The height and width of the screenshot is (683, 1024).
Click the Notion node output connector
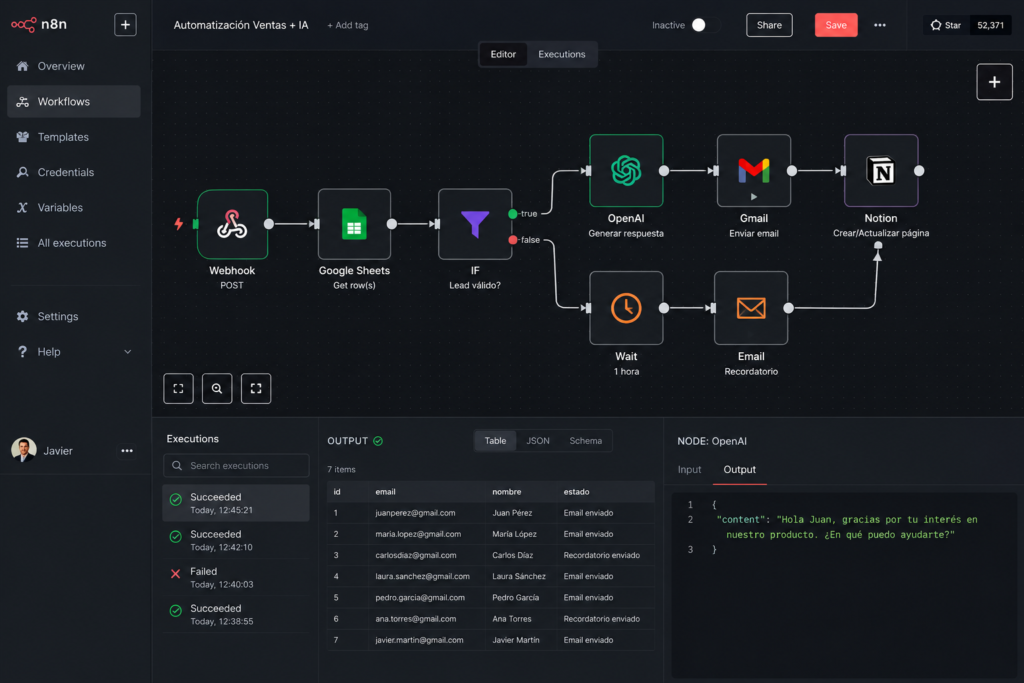click(919, 170)
